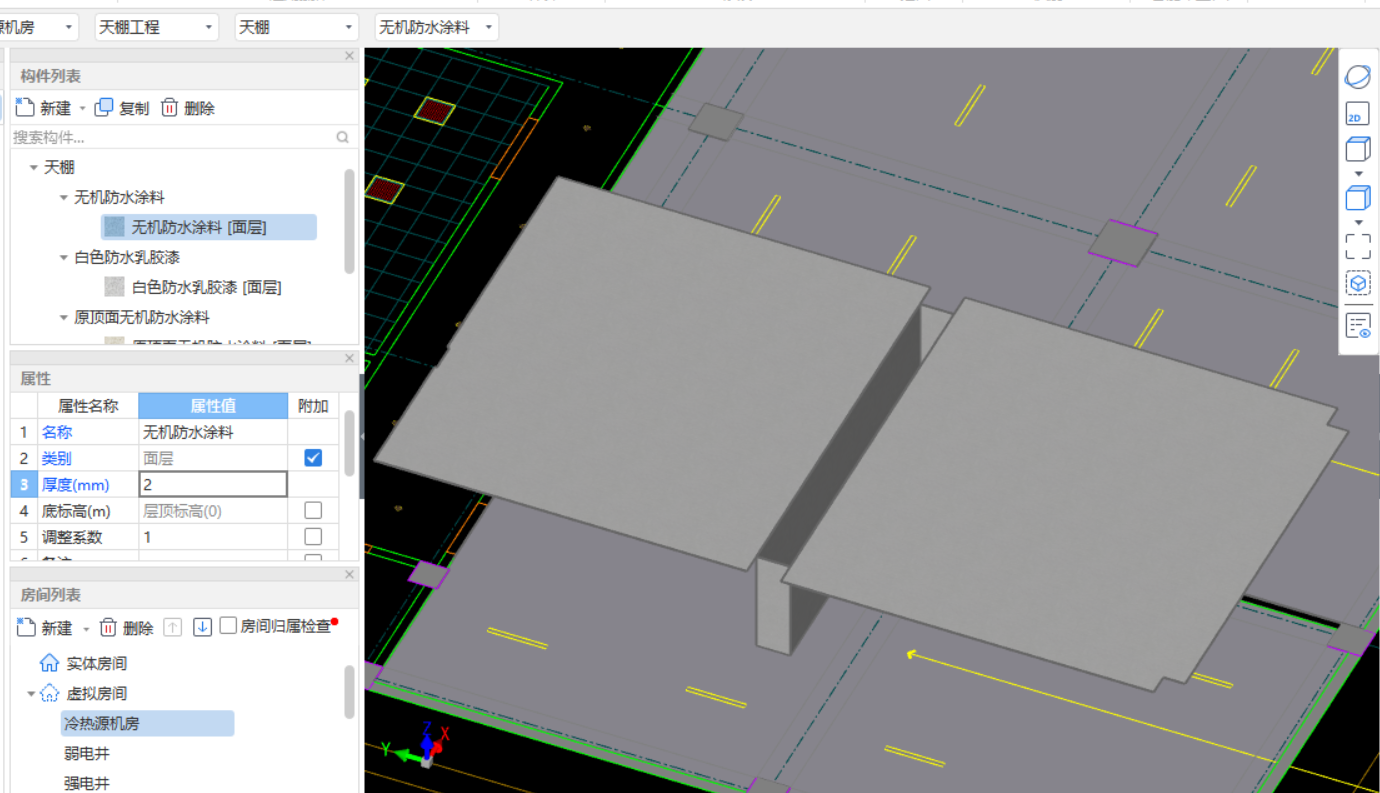
Task: Click the gray swatch of 白色防水乳胶漆 [面层]
Action: (x=115, y=287)
